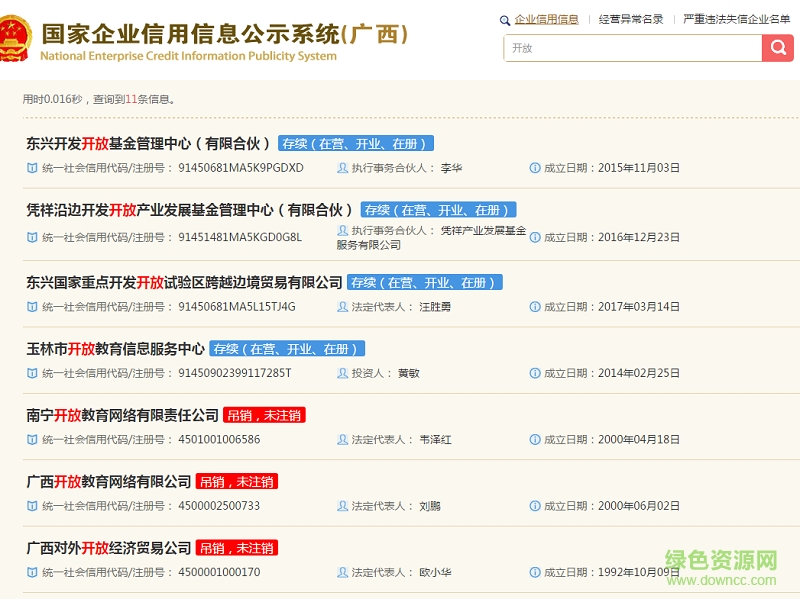Click the legal representative name 汪胜勇
800x599 pixels.
435,307
